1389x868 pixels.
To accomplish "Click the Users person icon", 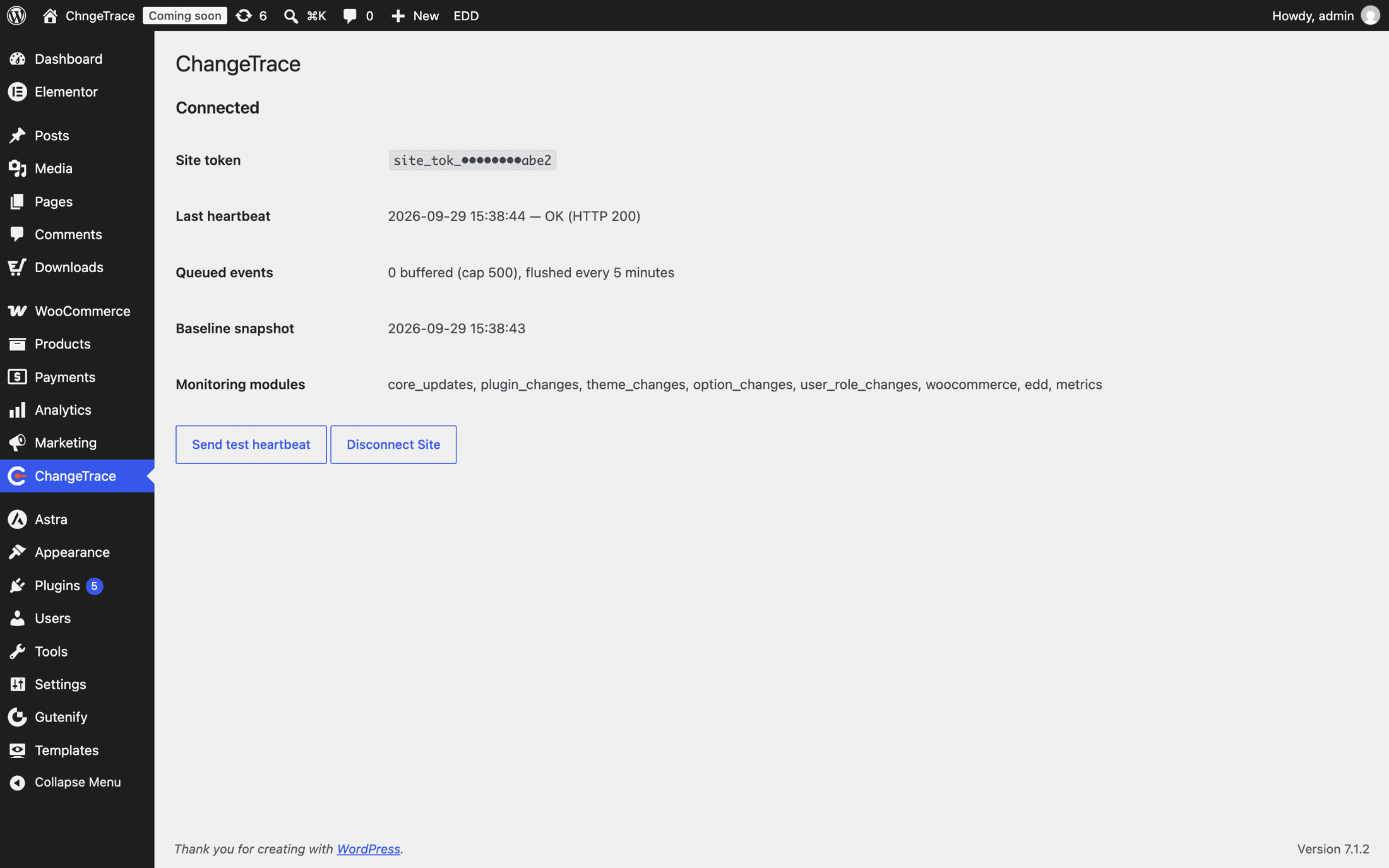I will (x=18, y=618).
